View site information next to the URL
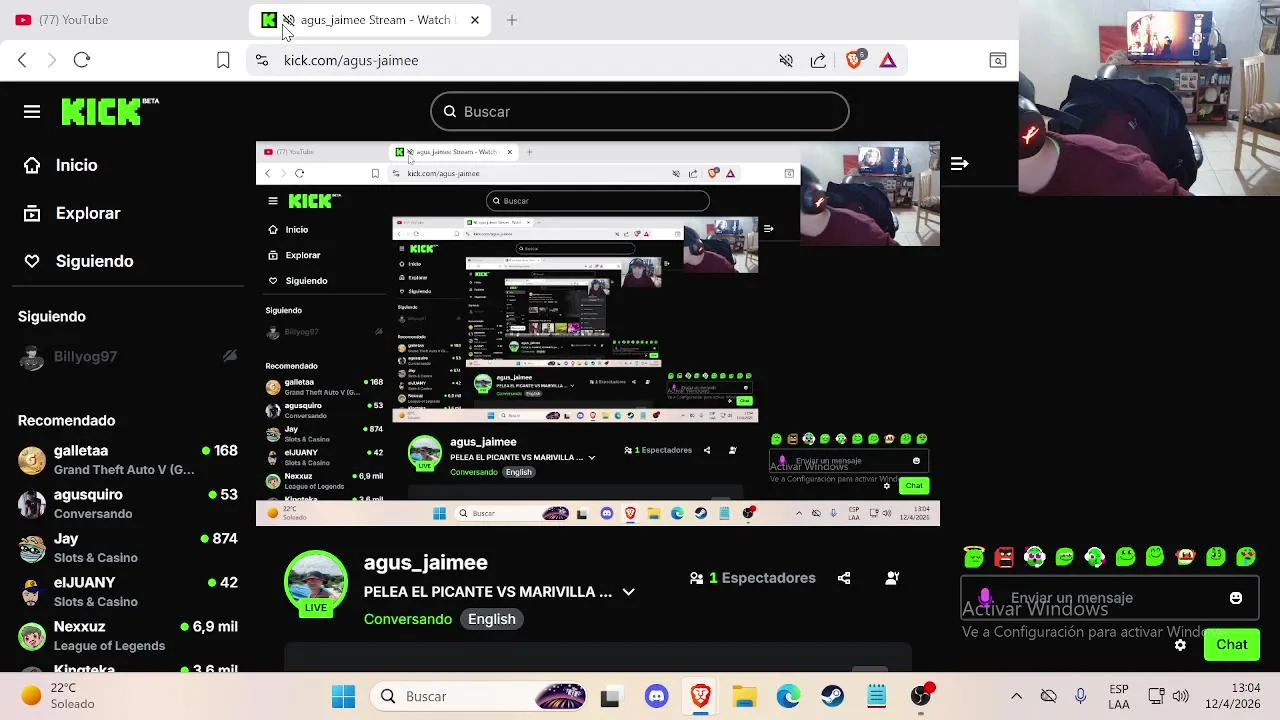1280x720 pixels. pyautogui.click(x=262, y=60)
